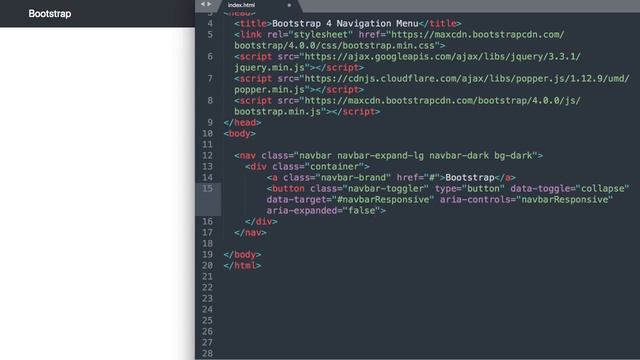Image resolution: width=640 pixels, height=360 pixels.
Task: Go to previous tab with left arrow
Action: point(202,4)
